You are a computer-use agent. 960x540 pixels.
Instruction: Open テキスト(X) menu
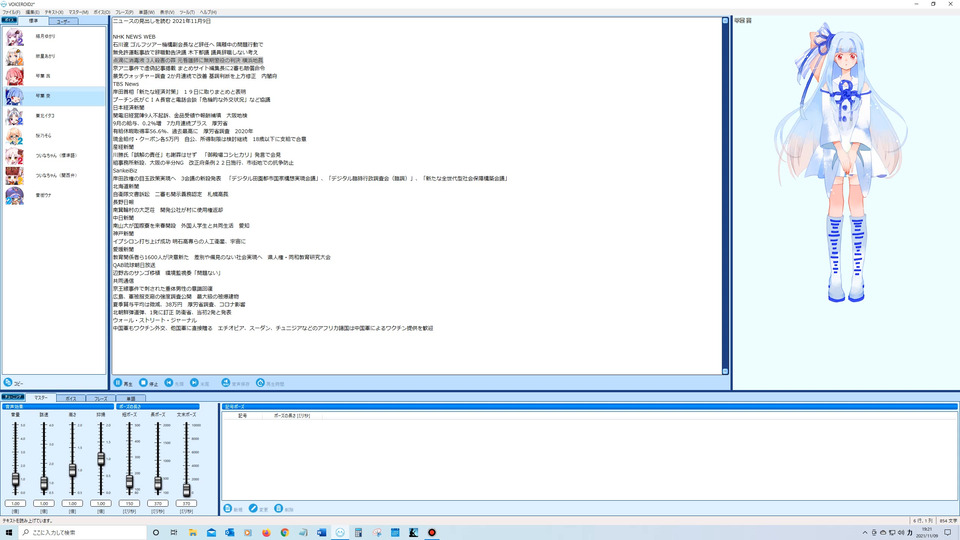click(x=54, y=12)
